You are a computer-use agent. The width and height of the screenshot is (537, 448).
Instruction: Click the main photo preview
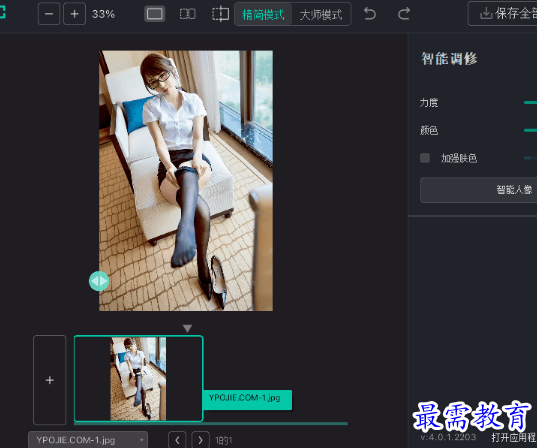[186, 181]
